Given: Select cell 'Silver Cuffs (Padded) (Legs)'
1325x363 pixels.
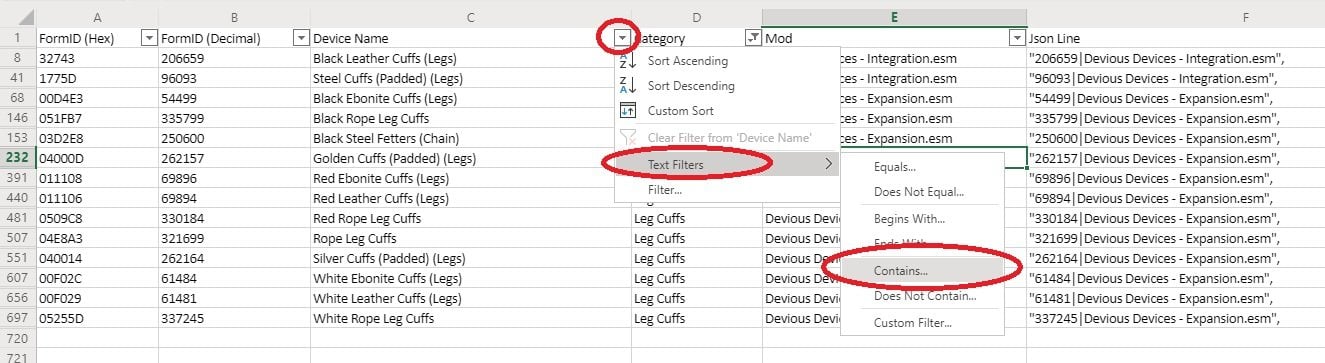Looking at the screenshot, I should pos(471,259).
